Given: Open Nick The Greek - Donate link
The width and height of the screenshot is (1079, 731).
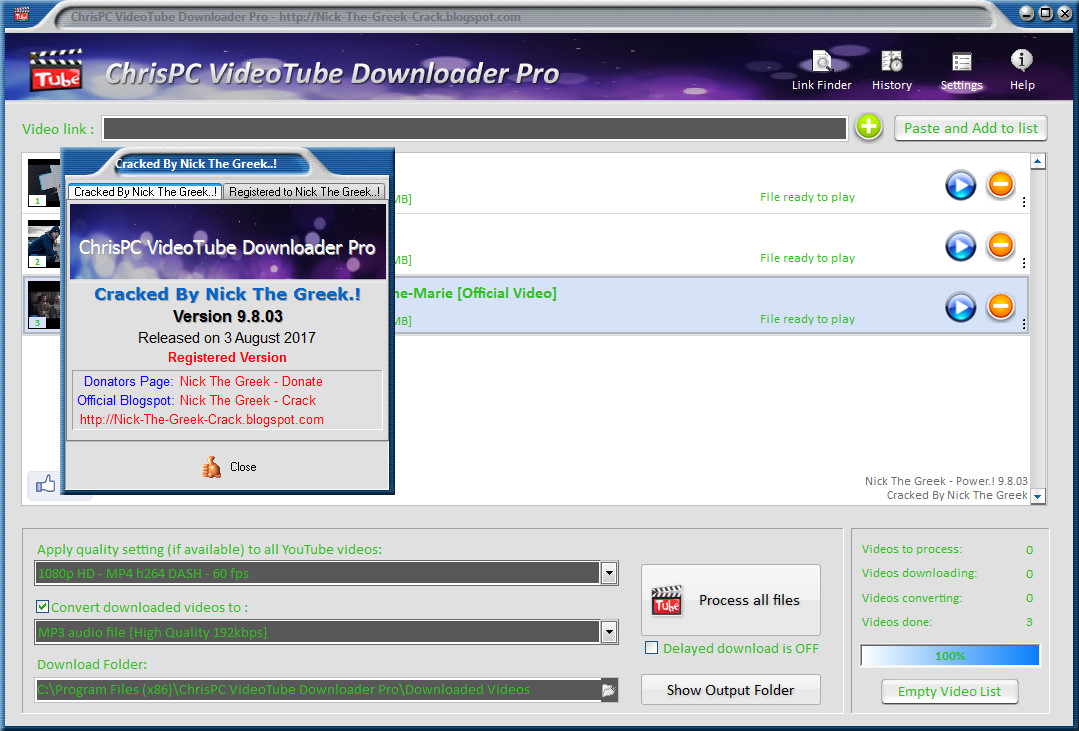Looking at the screenshot, I should [x=251, y=381].
